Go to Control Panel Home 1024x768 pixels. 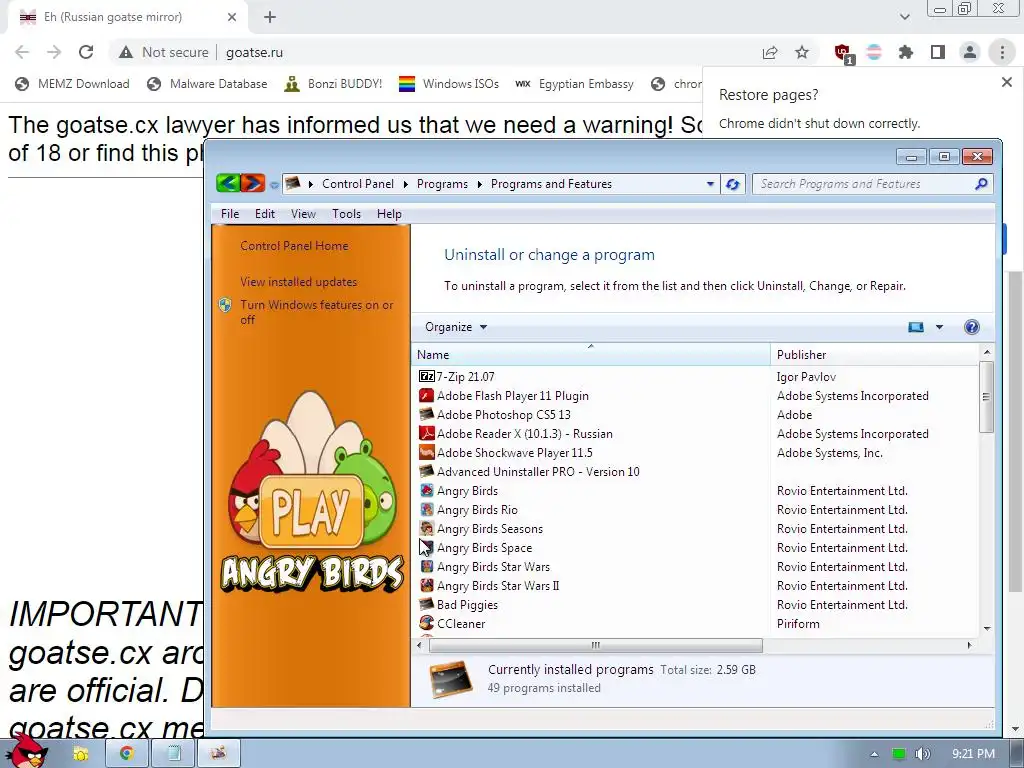point(294,246)
